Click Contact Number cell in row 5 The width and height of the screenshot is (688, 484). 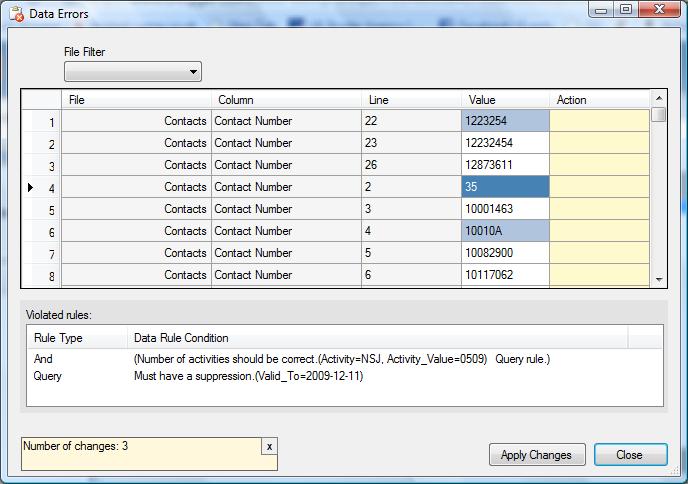pos(287,208)
